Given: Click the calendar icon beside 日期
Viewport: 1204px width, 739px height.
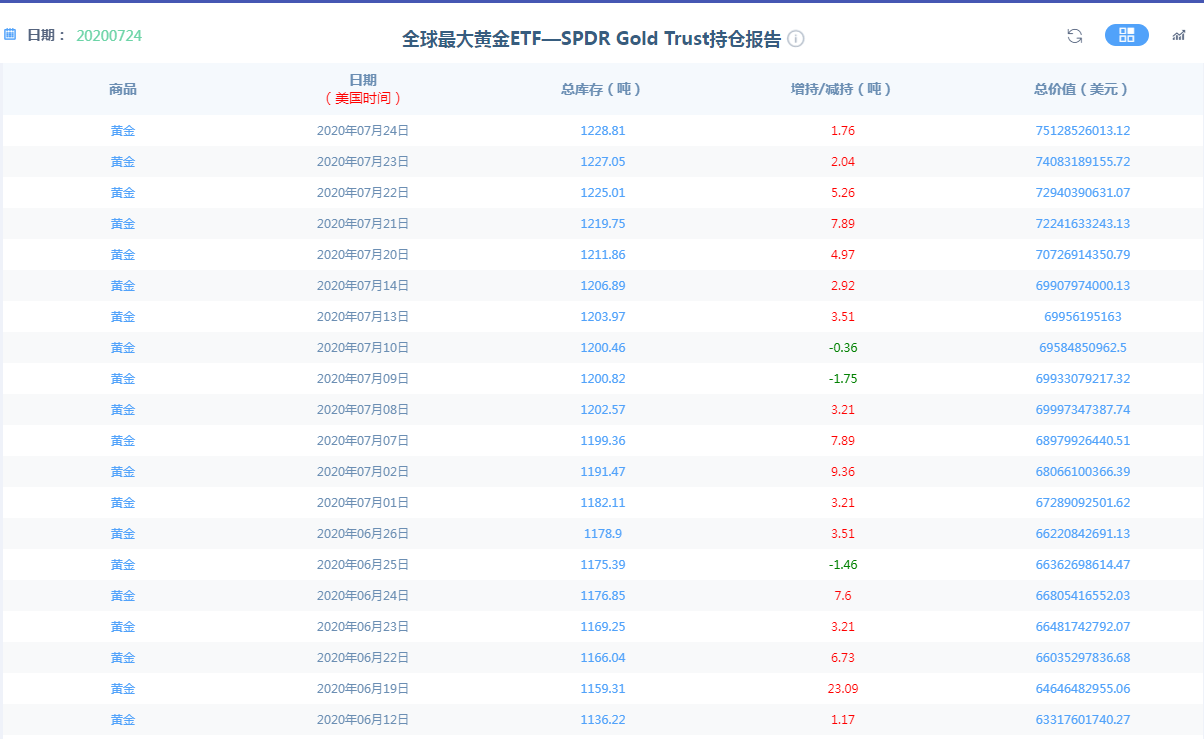Looking at the screenshot, I should pyautogui.click(x=10, y=35).
